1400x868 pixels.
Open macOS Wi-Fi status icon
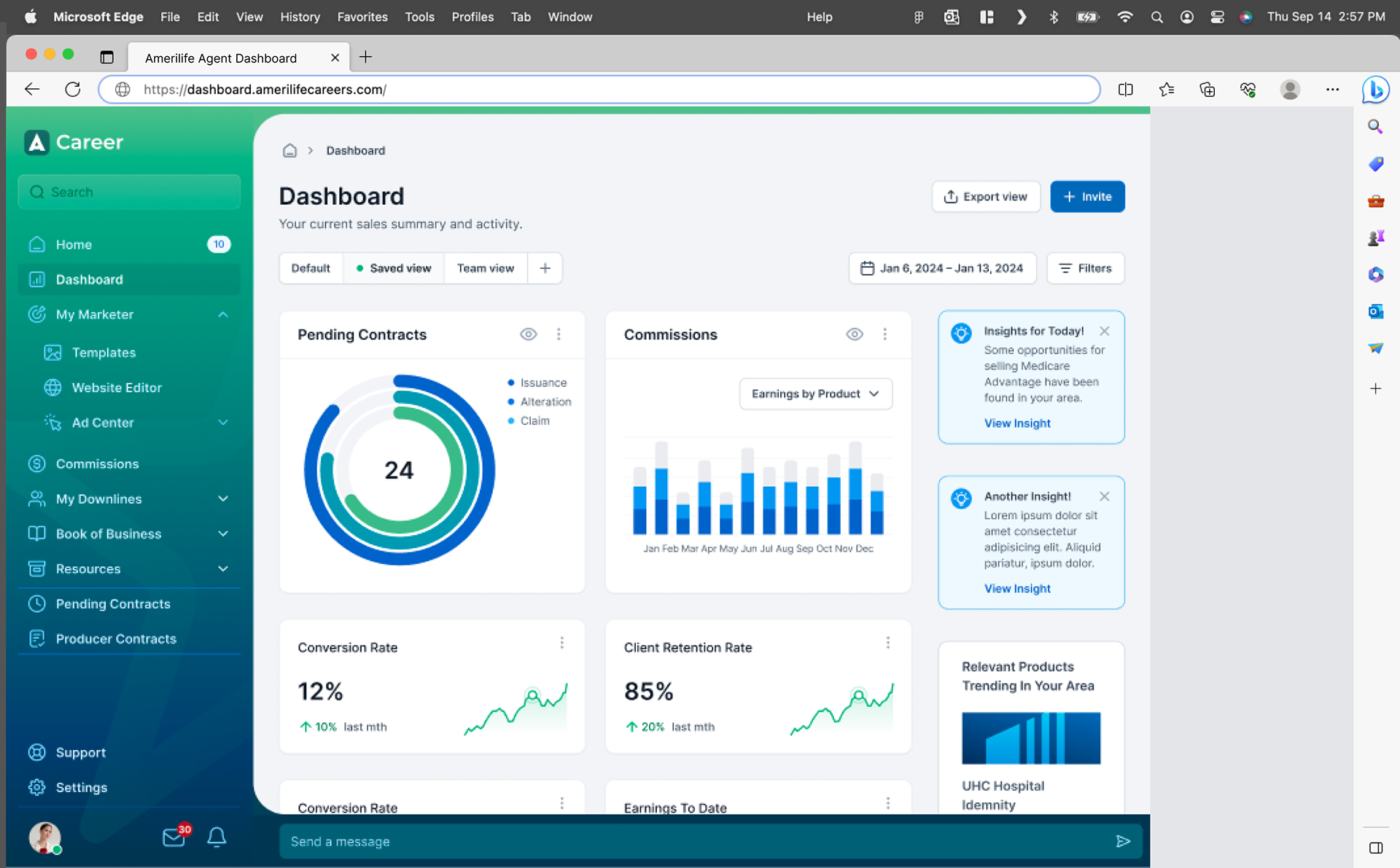[x=1124, y=17]
